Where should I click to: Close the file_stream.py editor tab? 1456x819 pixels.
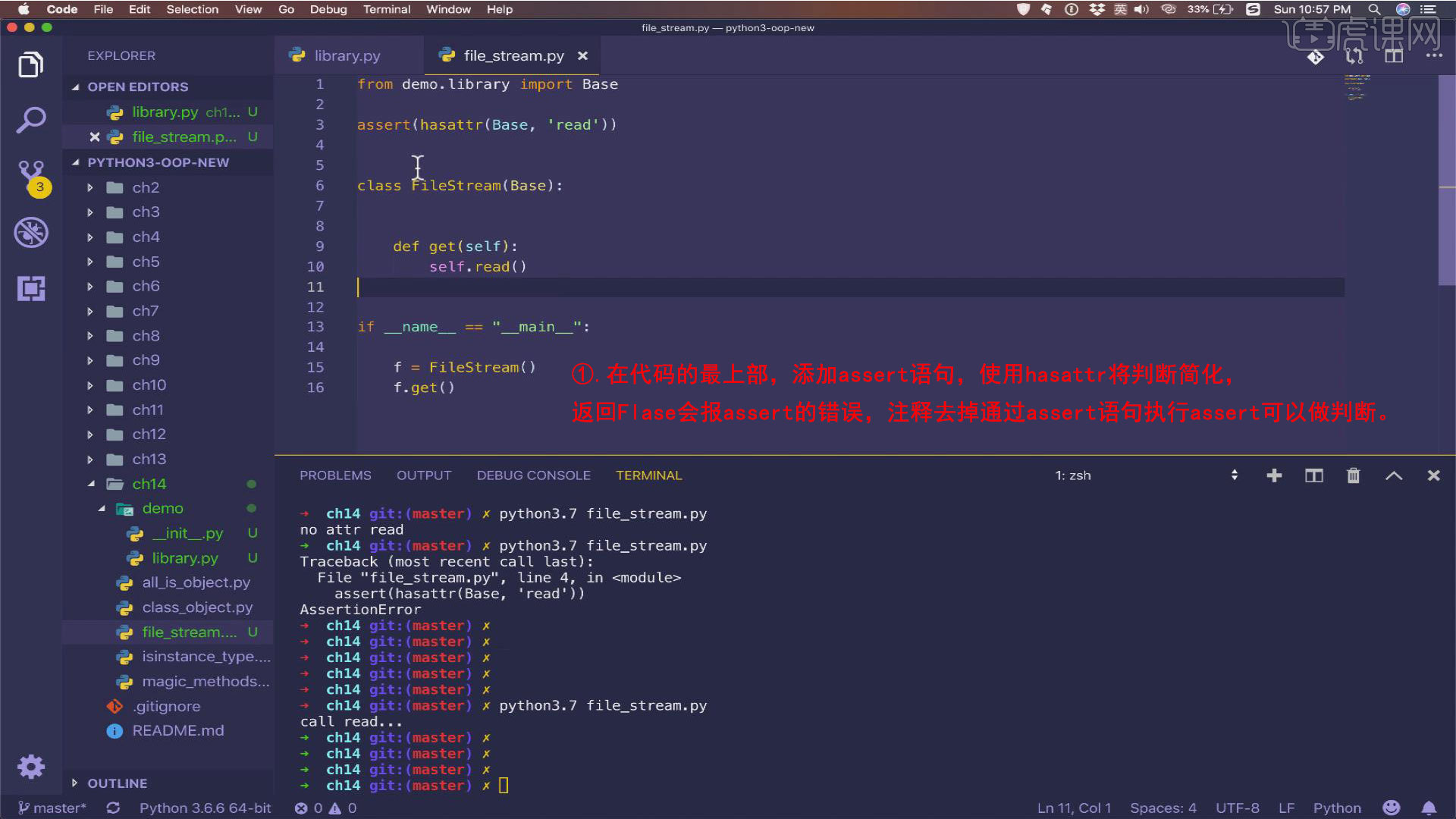tap(582, 55)
